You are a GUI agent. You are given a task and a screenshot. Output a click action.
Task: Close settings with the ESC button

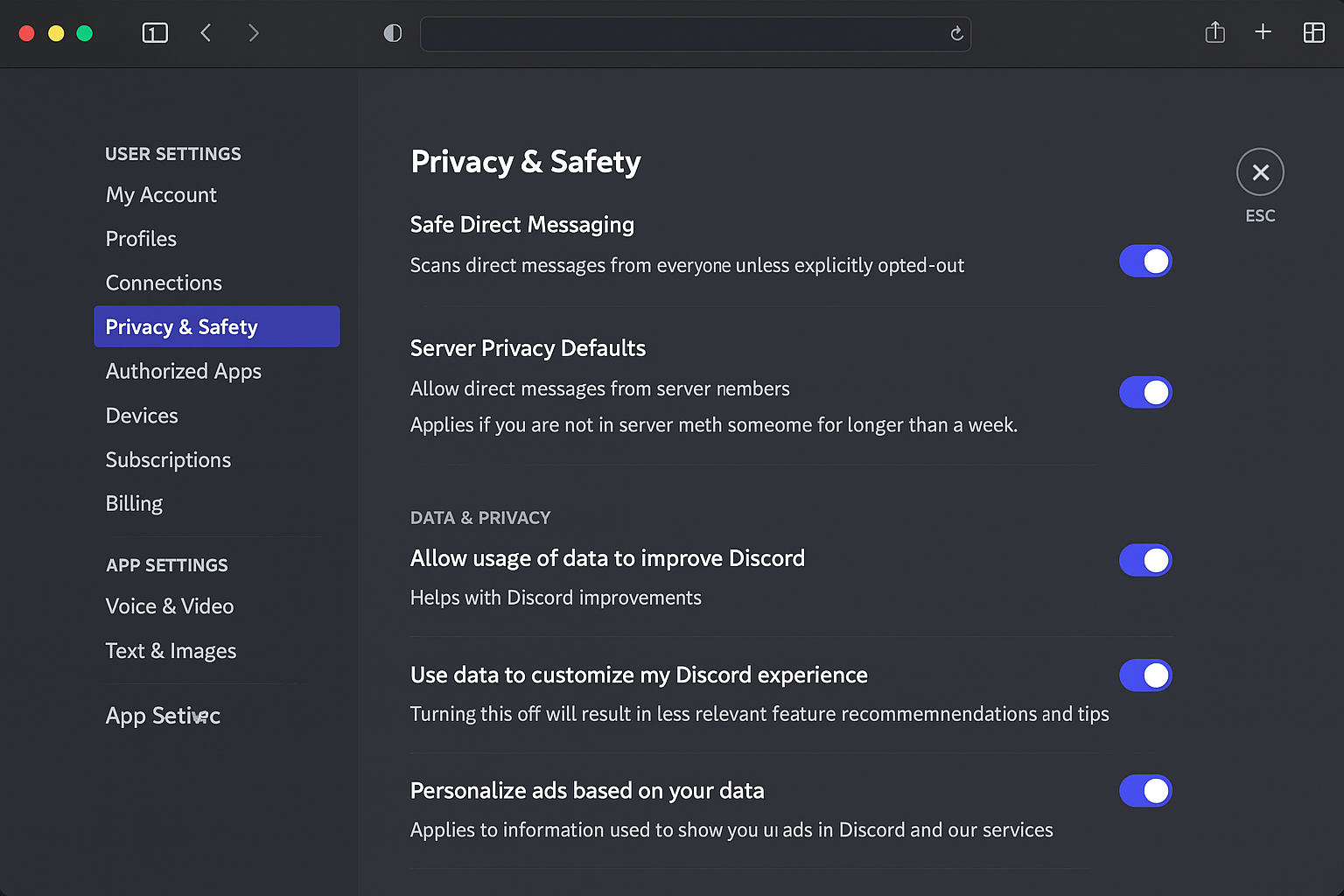pyautogui.click(x=1260, y=171)
